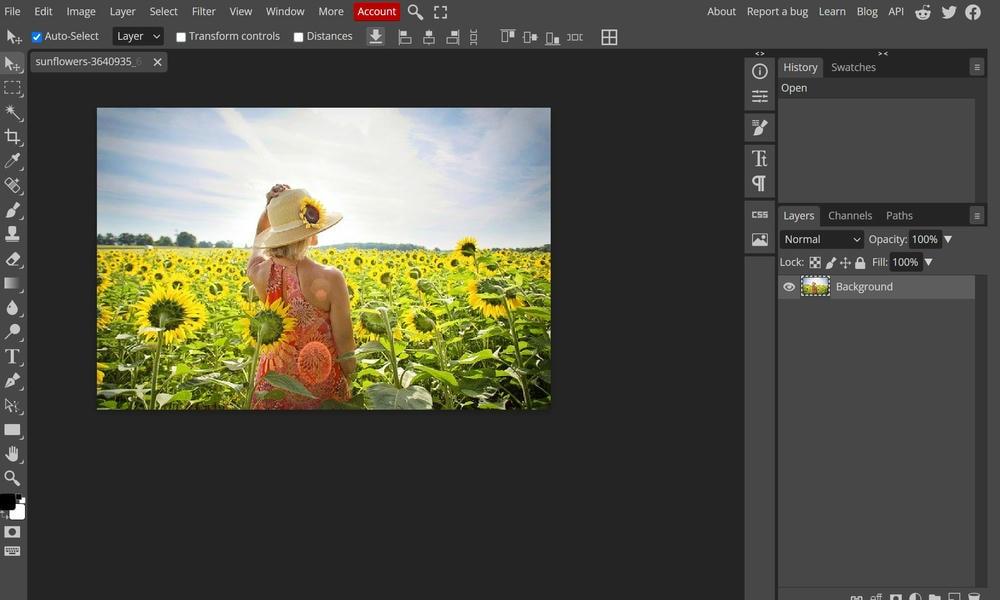Switch to the Channels tab
Image resolution: width=1000 pixels, height=600 pixels.
tap(849, 215)
